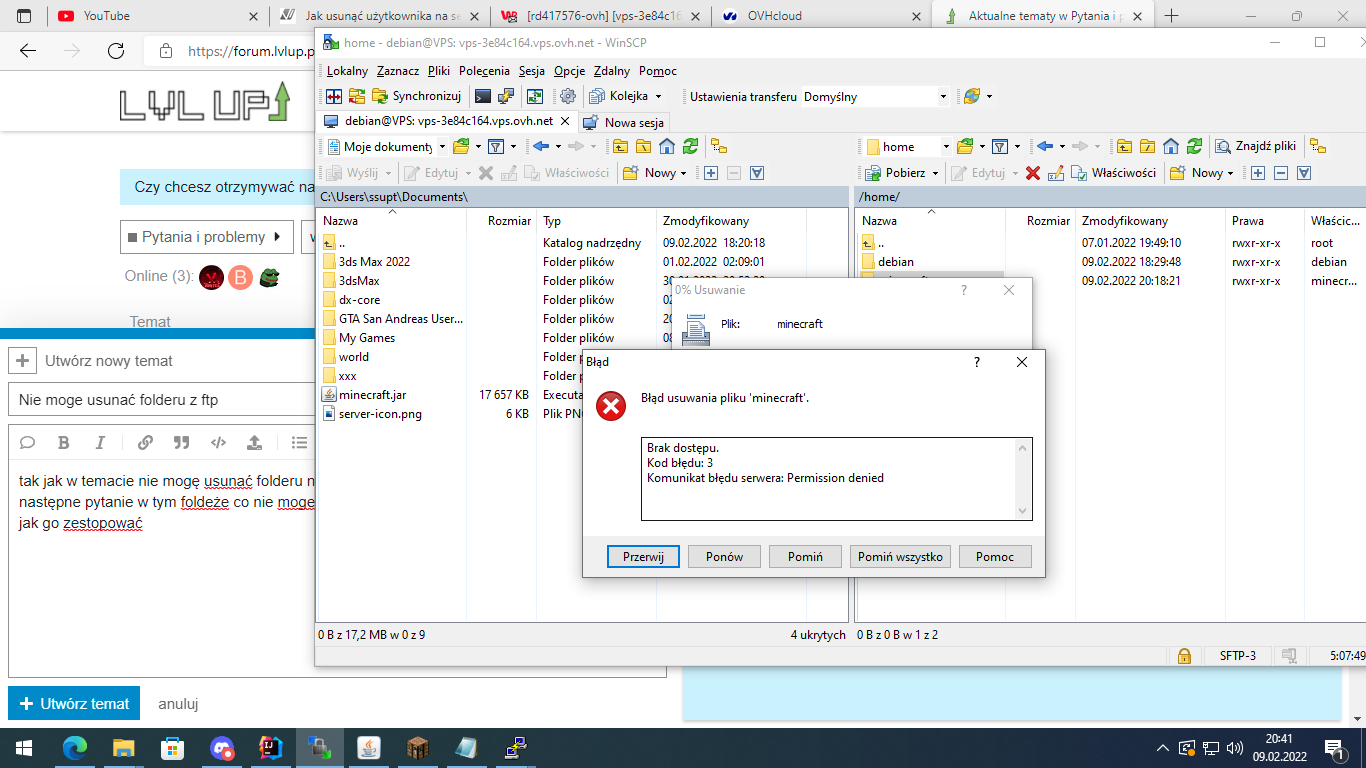Open the Polecenia menu
This screenshot has width=1366, height=768.
coord(484,71)
